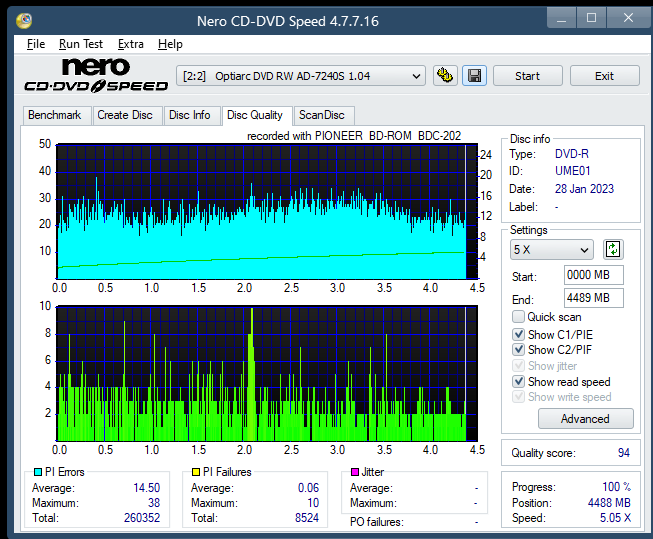Click the Nero CD-DVD Speed logo
This screenshot has height=539, width=653.
click(96, 75)
